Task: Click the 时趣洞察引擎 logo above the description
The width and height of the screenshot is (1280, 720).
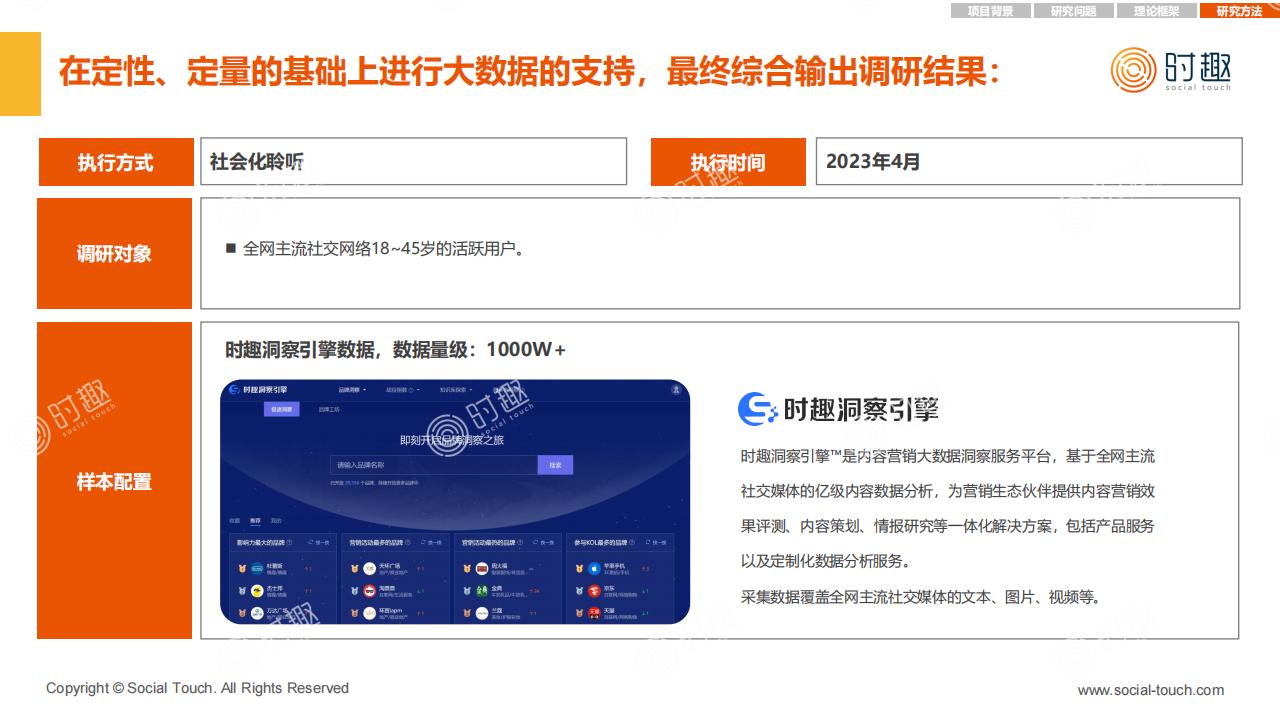Action: (x=838, y=408)
